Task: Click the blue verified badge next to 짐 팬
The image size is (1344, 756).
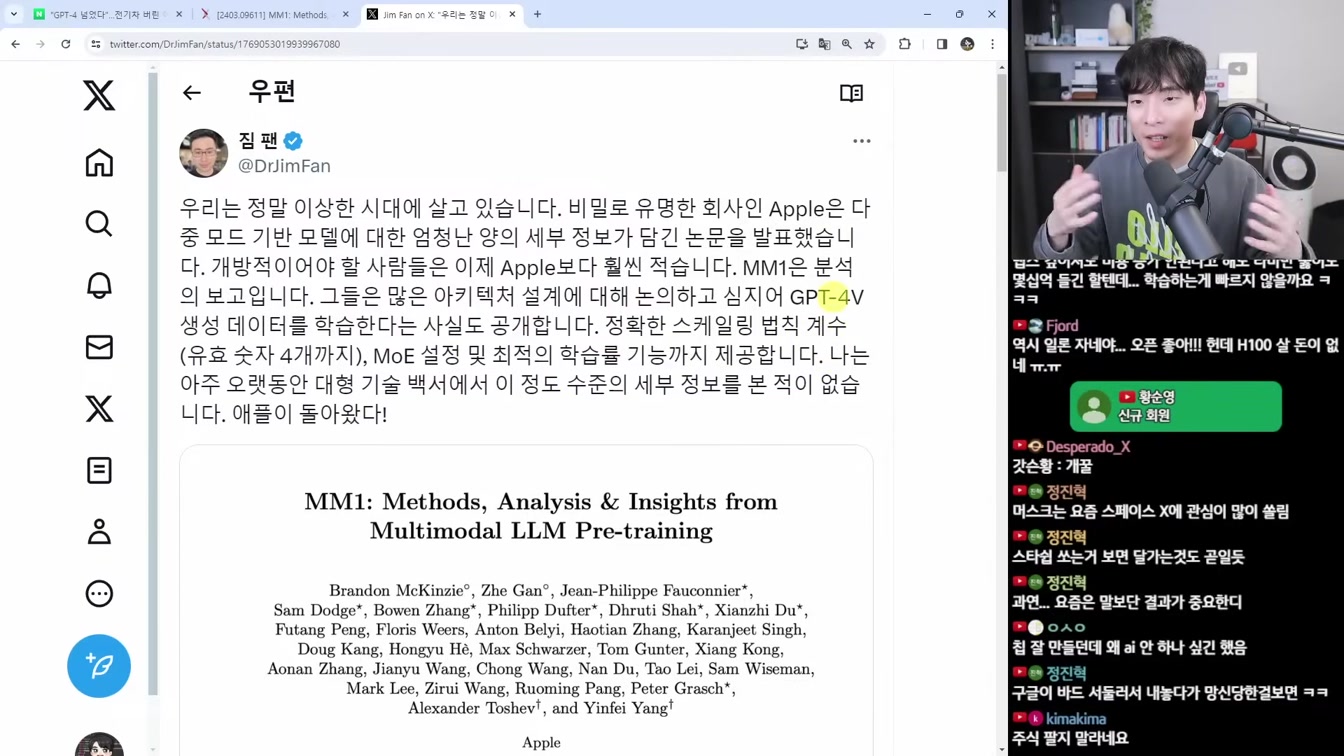Action: [293, 141]
